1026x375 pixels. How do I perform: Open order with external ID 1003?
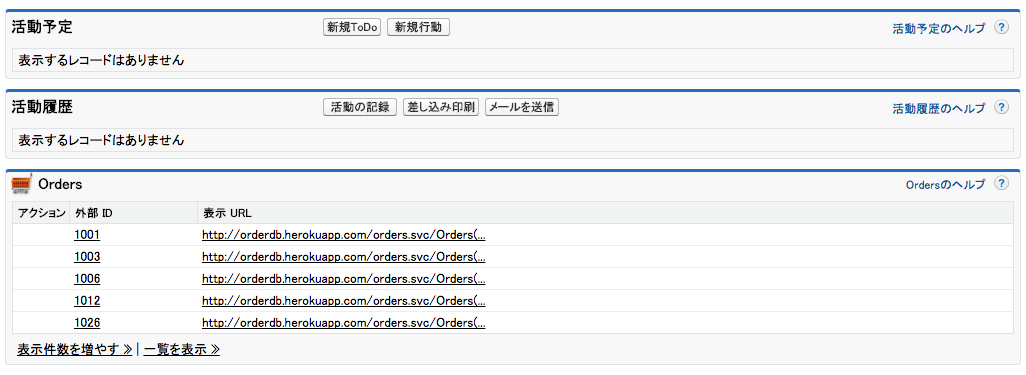87,257
